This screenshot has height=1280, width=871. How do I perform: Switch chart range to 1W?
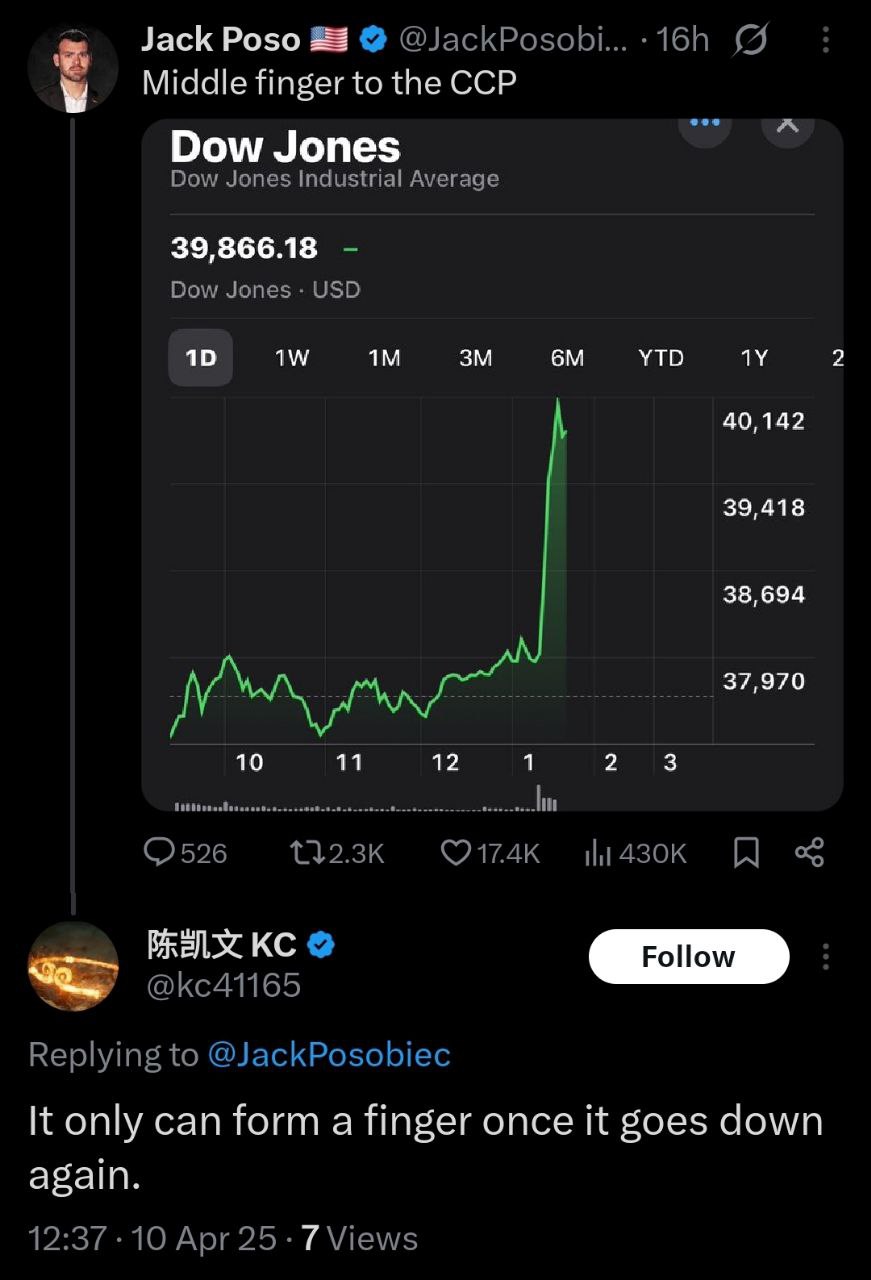[292, 358]
